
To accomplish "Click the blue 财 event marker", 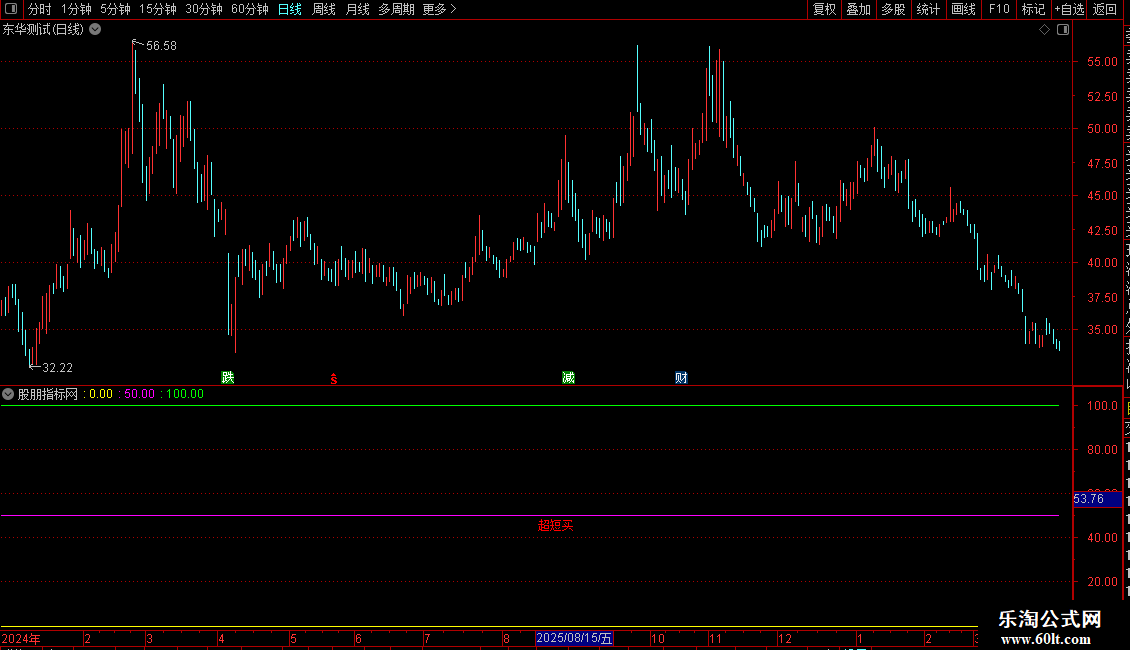I will point(681,377).
